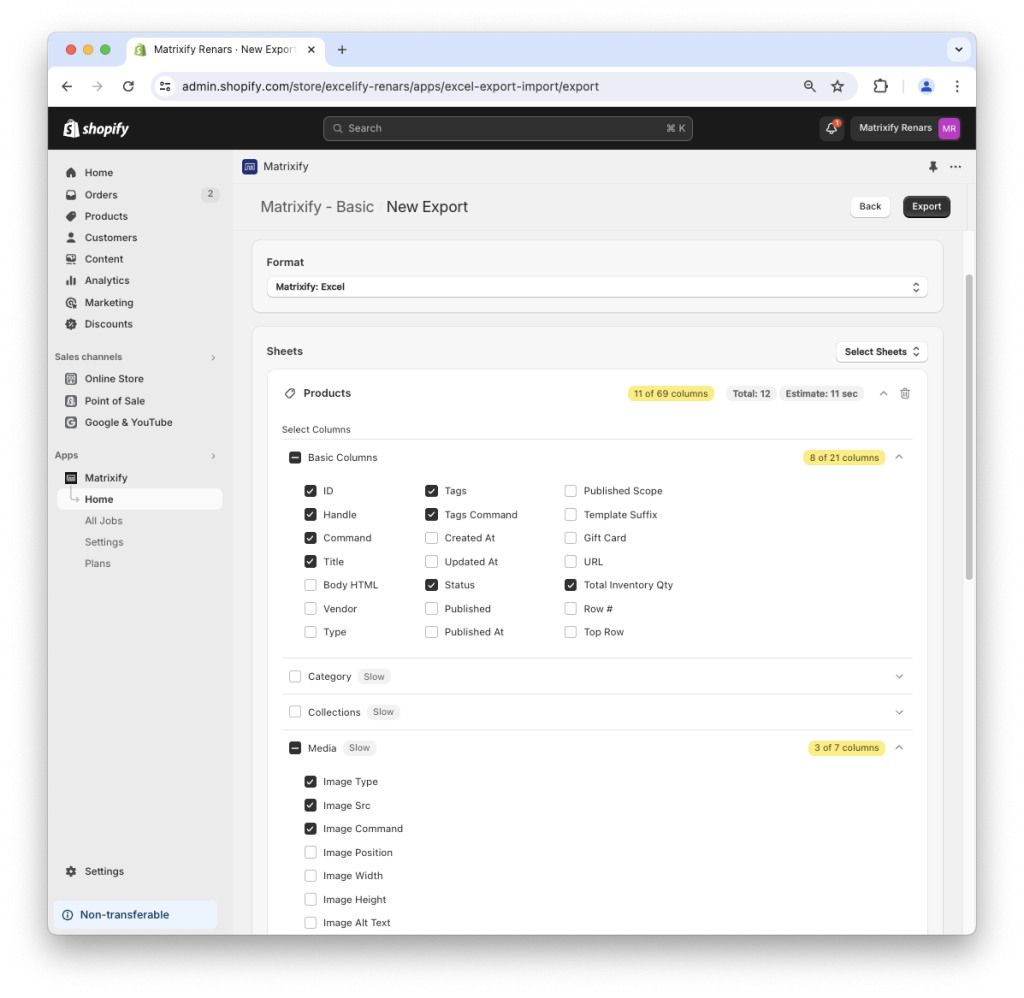Collapse the Basic Columns section
The width and height of the screenshot is (1024, 998).
(x=898, y=457)
